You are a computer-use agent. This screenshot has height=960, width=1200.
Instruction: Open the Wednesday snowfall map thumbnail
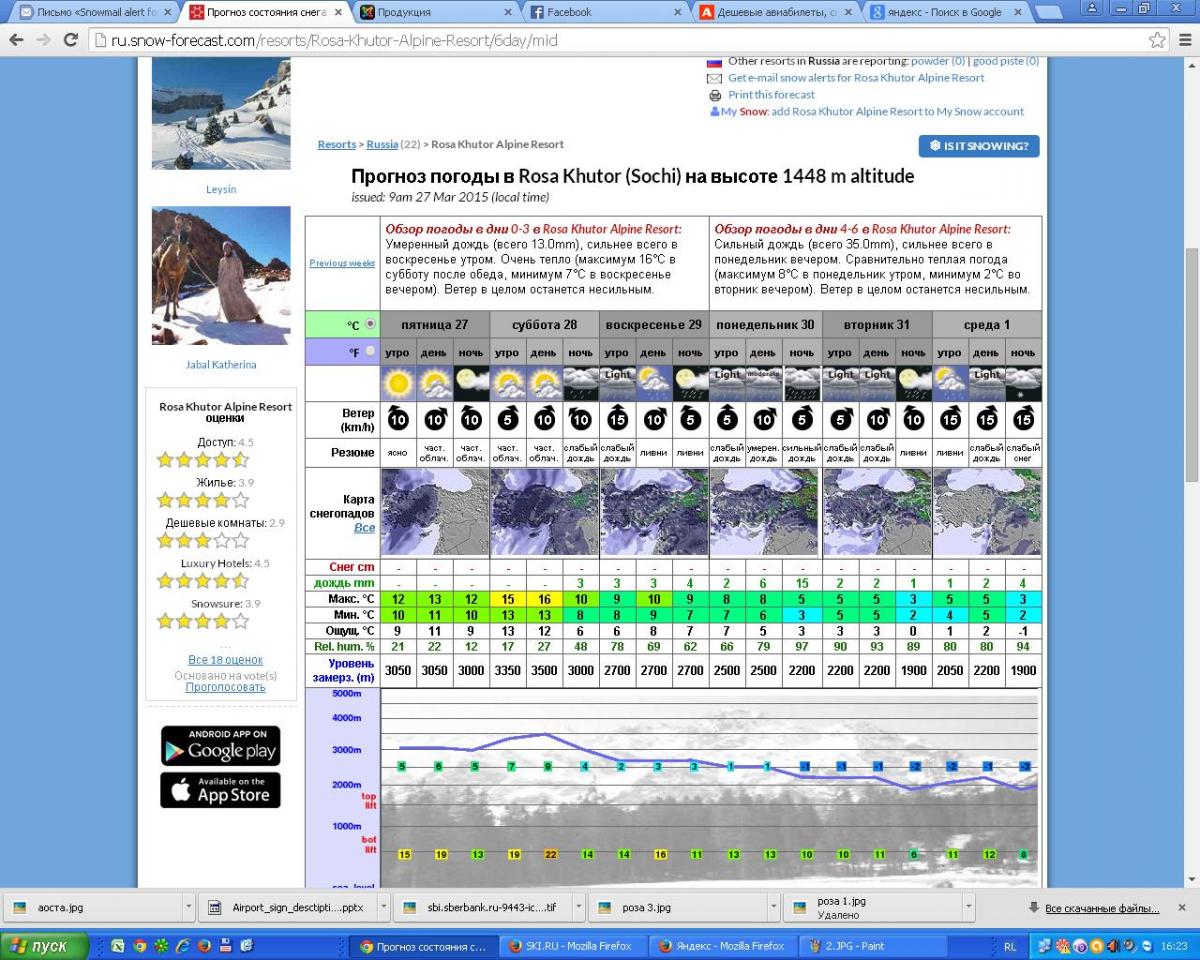[987, 511]
